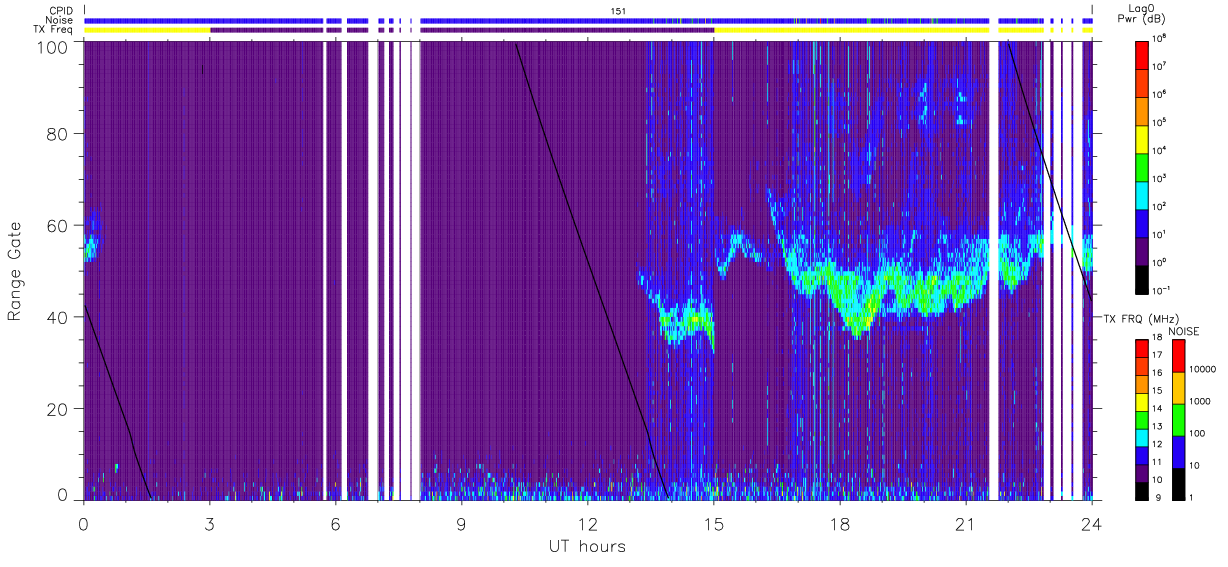
Task: Select the purple segment of the TX FRQ colorbar
Action: pyautogui.click(x=1143, y=472)
